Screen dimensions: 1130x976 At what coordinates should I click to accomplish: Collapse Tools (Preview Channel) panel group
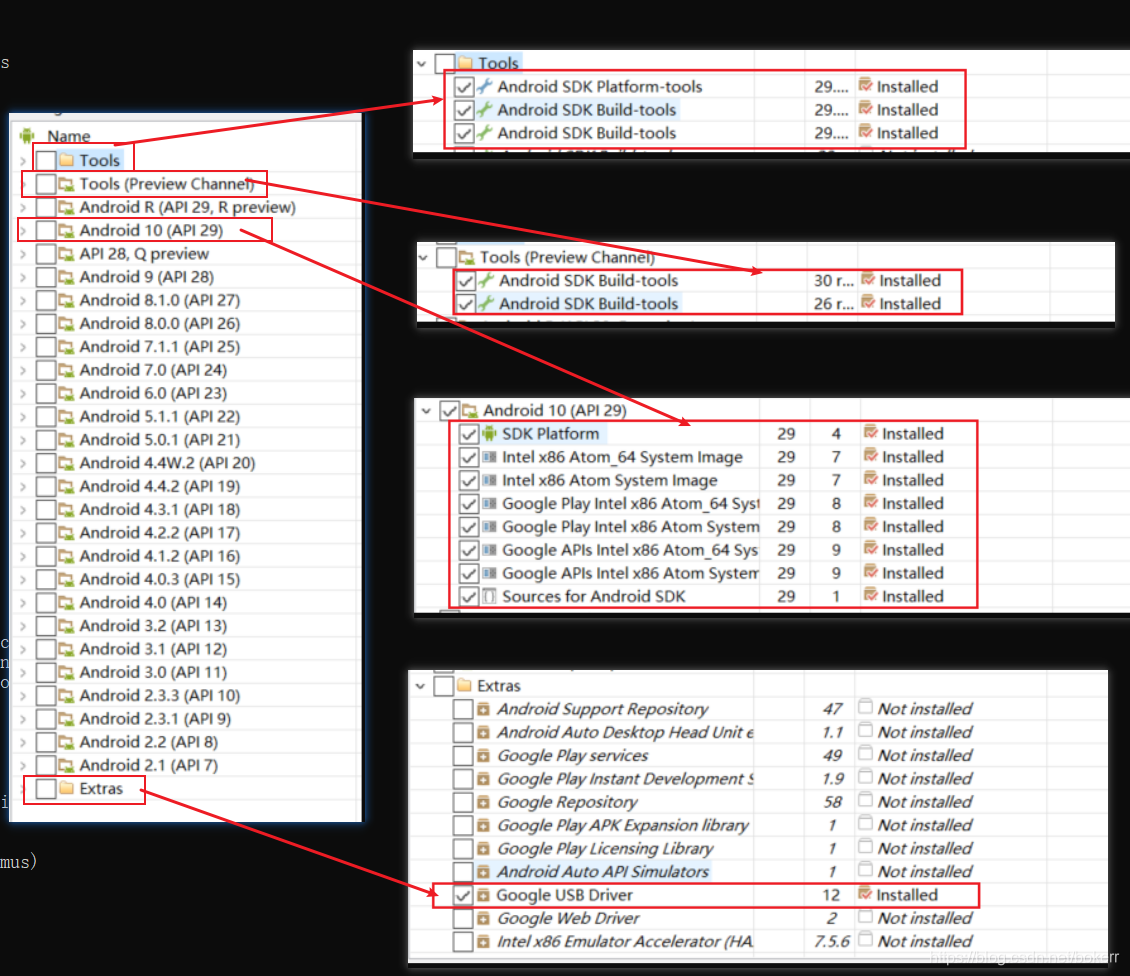pos(423,257)
